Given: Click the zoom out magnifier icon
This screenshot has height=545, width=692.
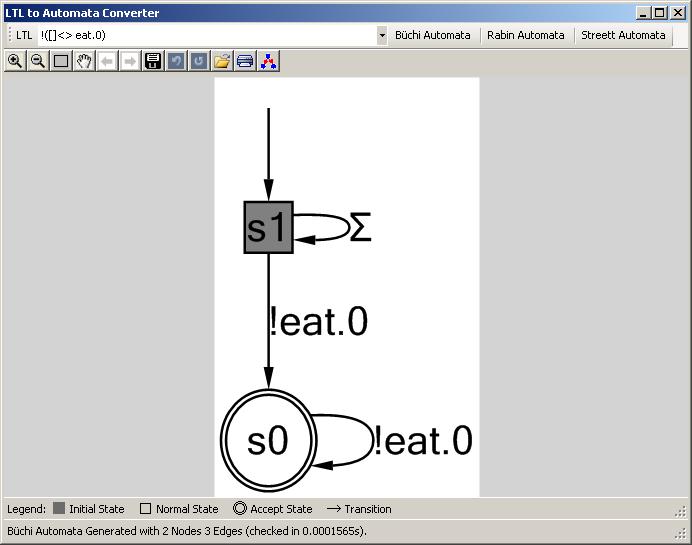Looking at the screenshot, I should tap(38, 61).
